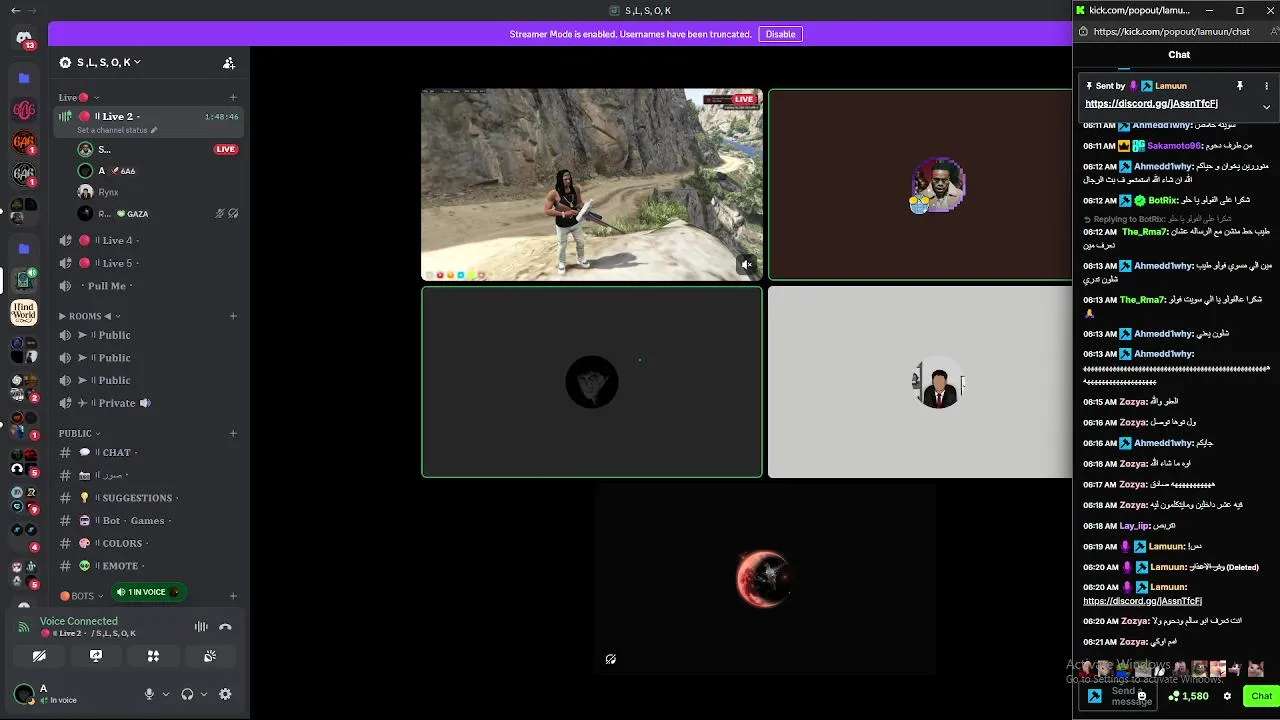Open the LIVE game stream tile
The image size is (1280, 720).
592,185
